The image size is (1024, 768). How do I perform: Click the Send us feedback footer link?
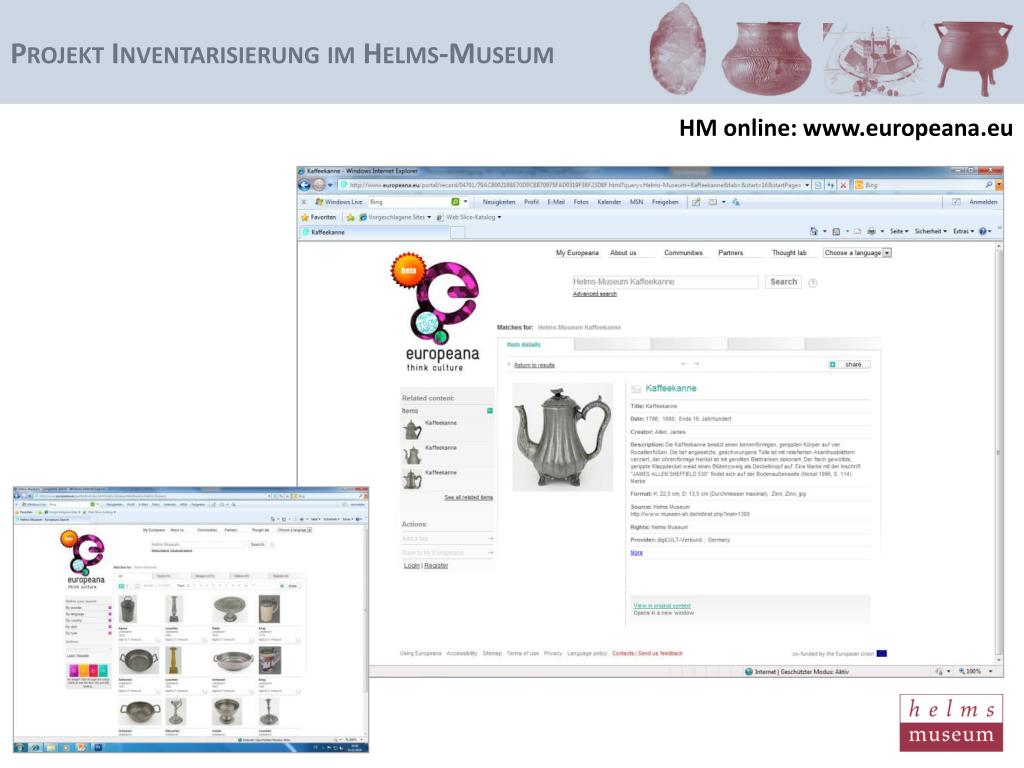tap(660, 653)
